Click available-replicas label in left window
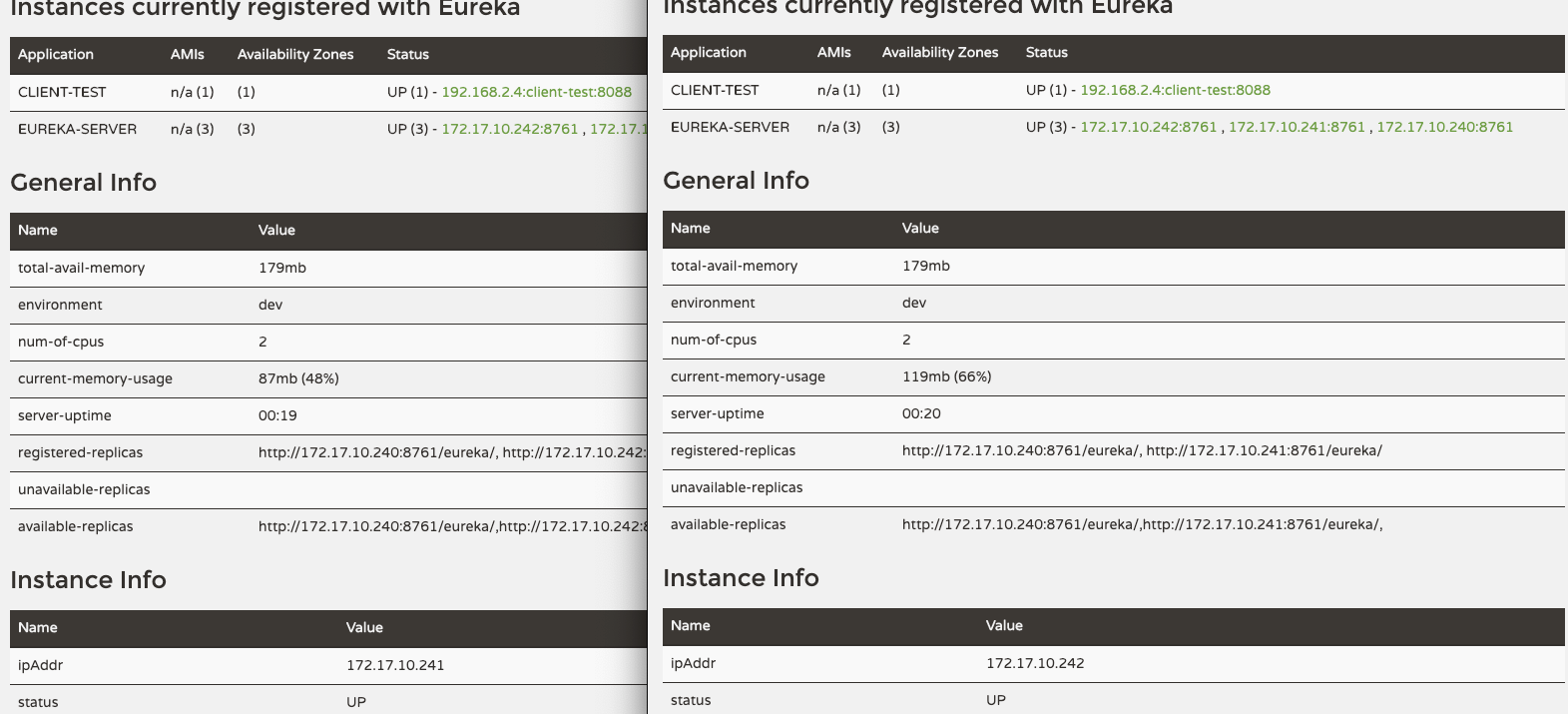This screenshot has width=1568, height=714. tap(75, 526)
